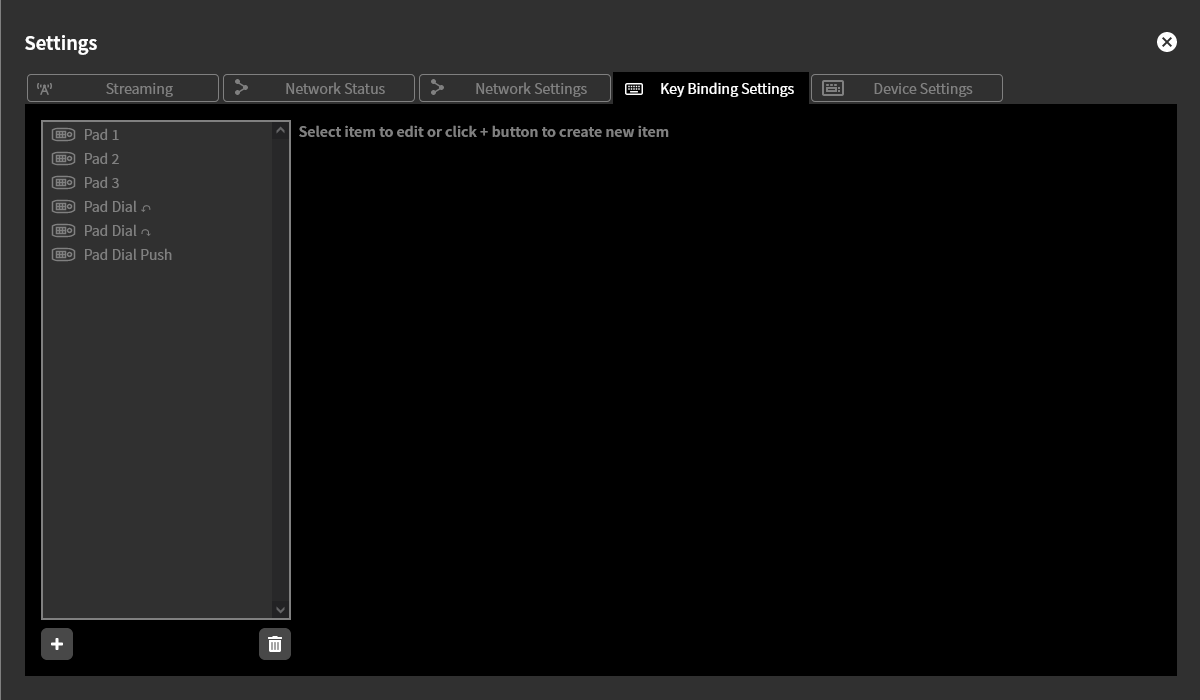The height and width of the screenshot is (700, 1200).
Task: Click the list's scroll down arrow
Action: [280, 609]
